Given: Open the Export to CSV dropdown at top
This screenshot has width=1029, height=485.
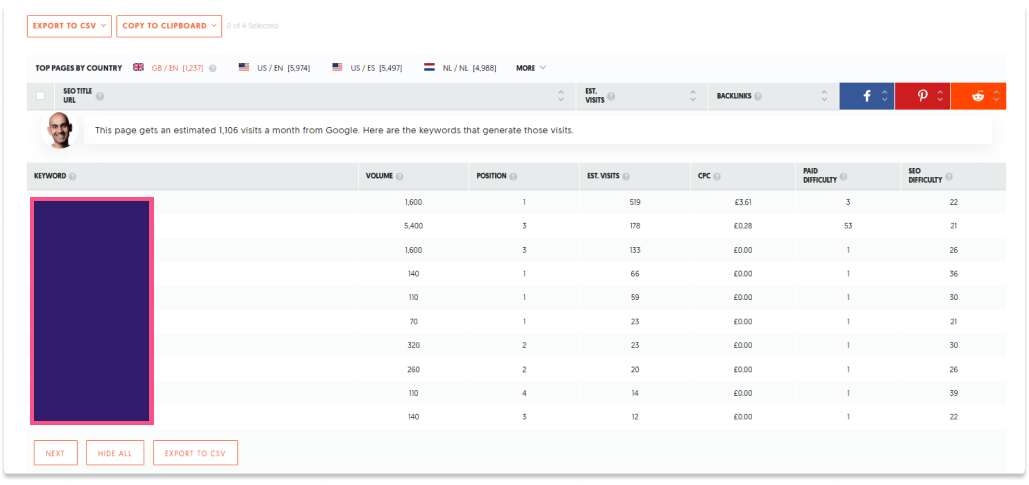Looking at the screenshot, I should point(71,25).
